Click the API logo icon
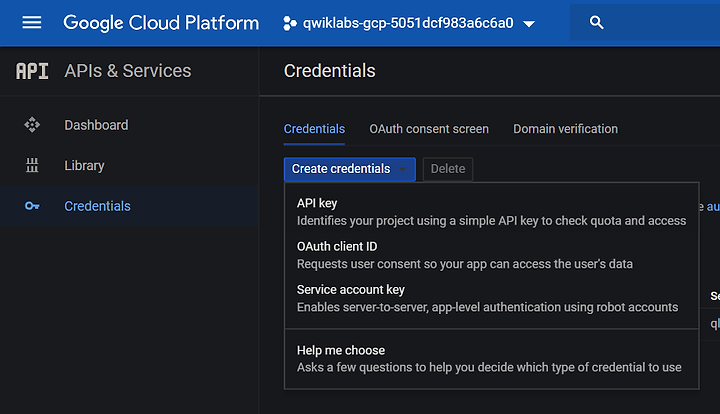Image resolution: width=720 pixels, height=414 pixels. point(32,71)
